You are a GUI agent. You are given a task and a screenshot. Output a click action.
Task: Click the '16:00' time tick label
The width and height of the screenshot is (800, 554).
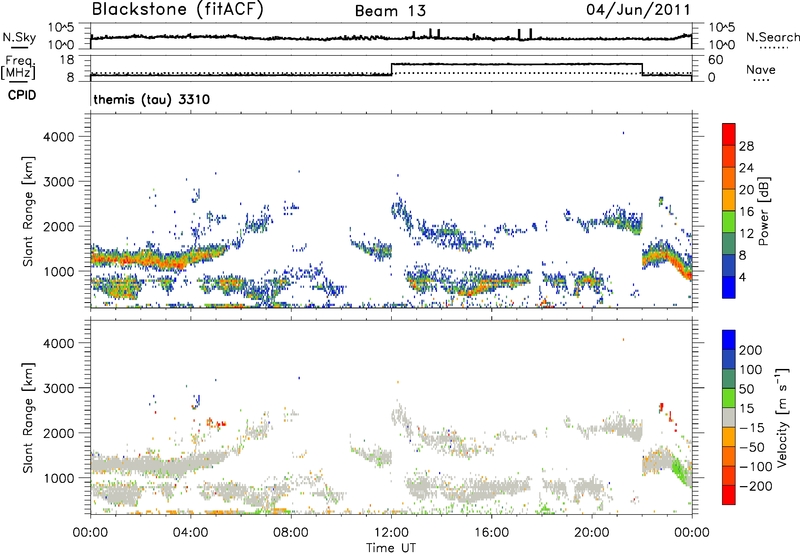pyautogui.click(x=491, y=533)
